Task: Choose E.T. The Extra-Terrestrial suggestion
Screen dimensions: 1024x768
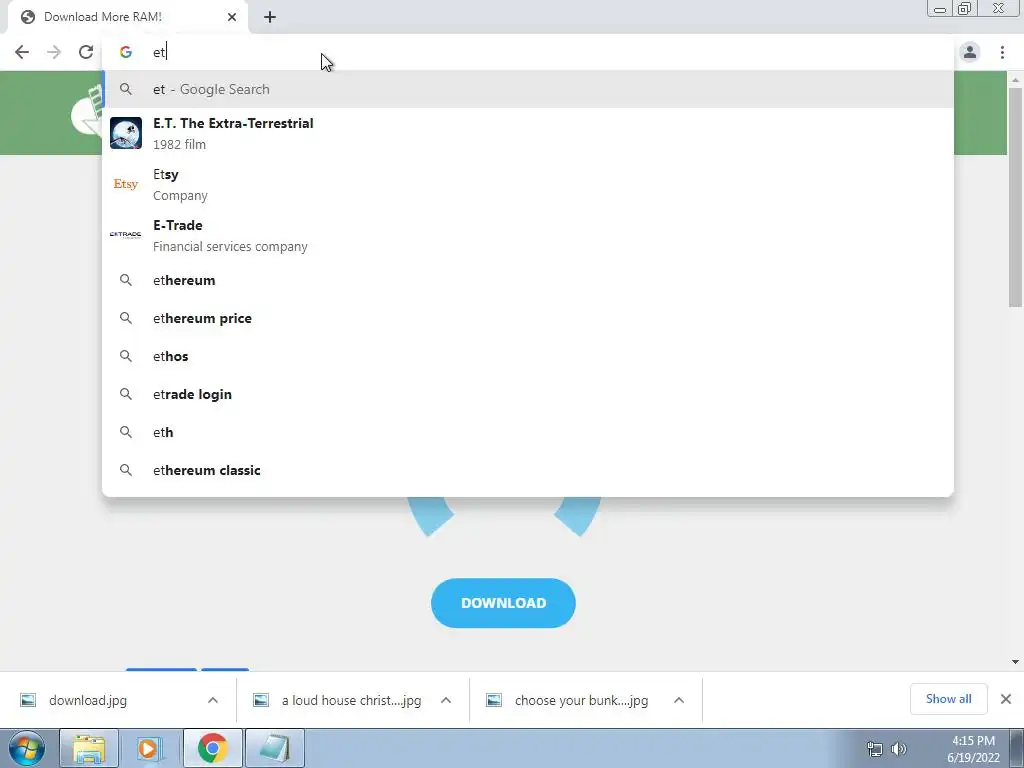Action: pyautogui.click(x=528, y=133)
